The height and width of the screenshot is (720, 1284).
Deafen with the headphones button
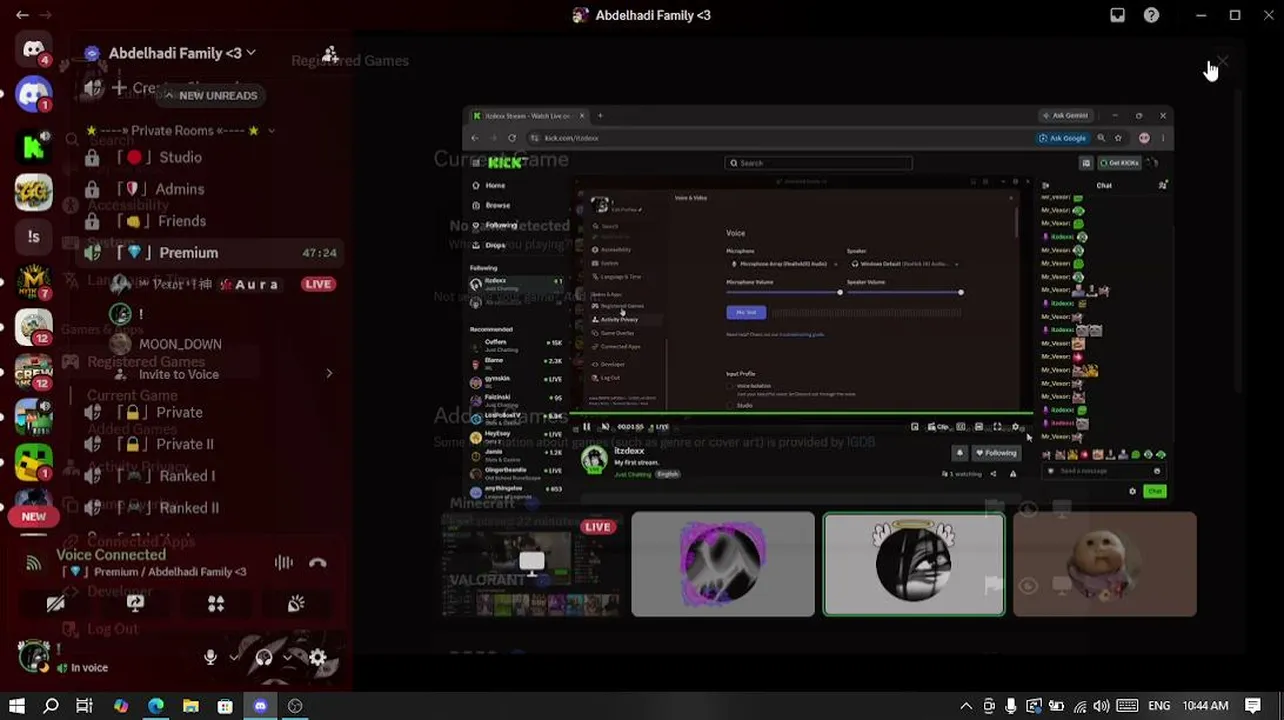[264, 657]
